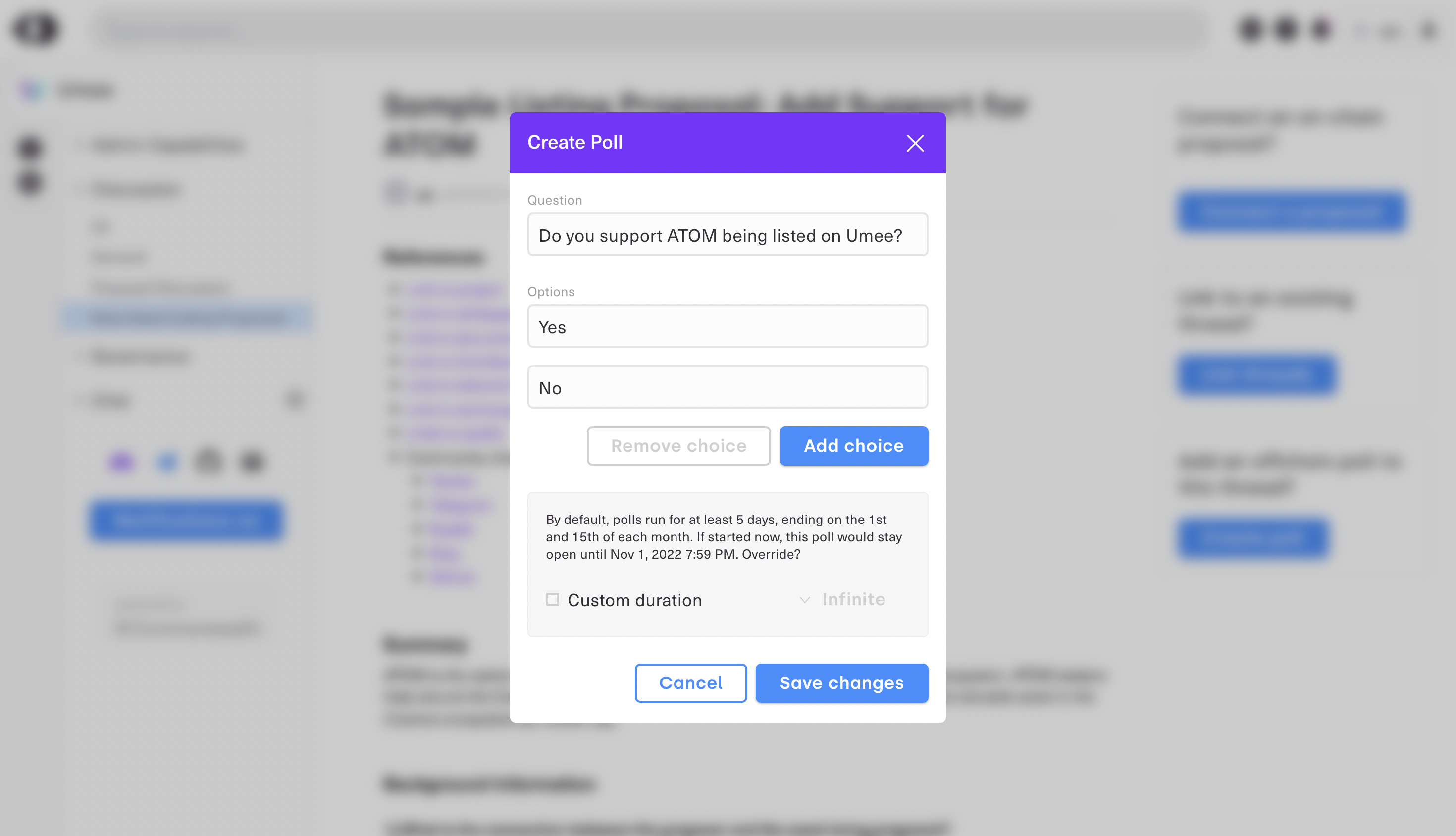Click the top blurred blue button on right panel

[1291, 212]
